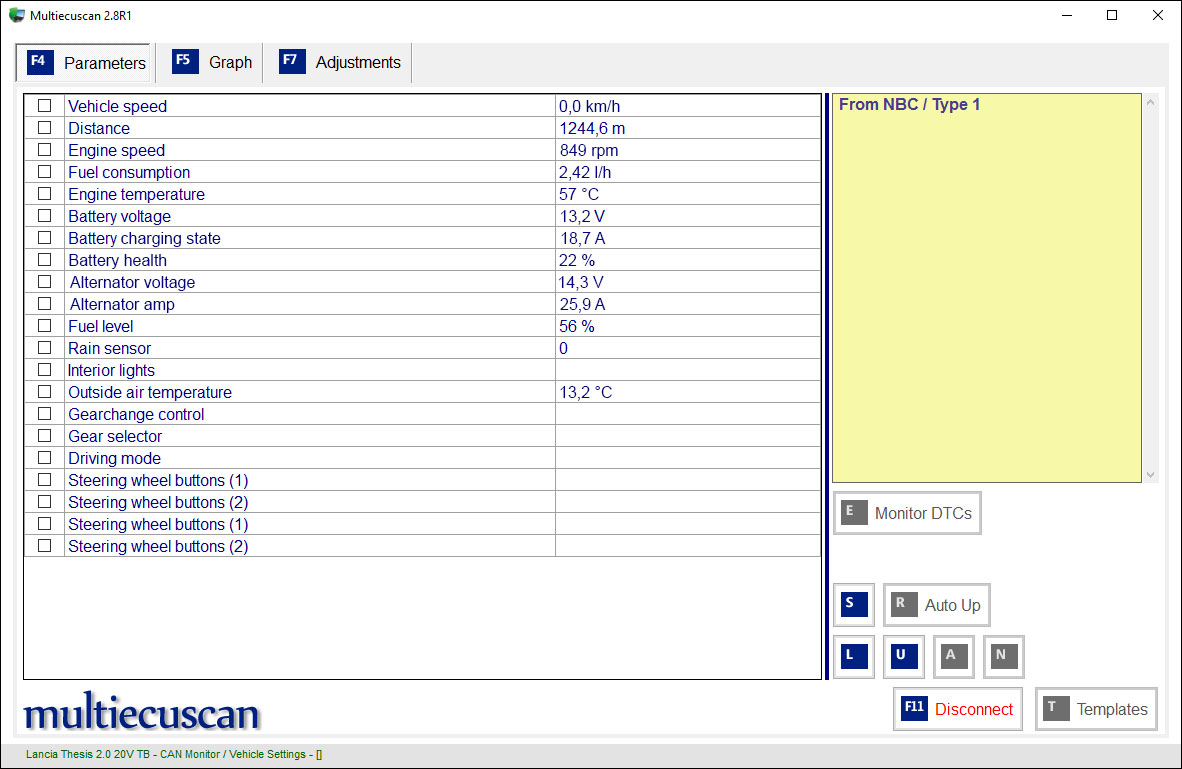
Task: Select the Outside air temperature checkbox
Action: pyautogui.click(x=44, y=391)
